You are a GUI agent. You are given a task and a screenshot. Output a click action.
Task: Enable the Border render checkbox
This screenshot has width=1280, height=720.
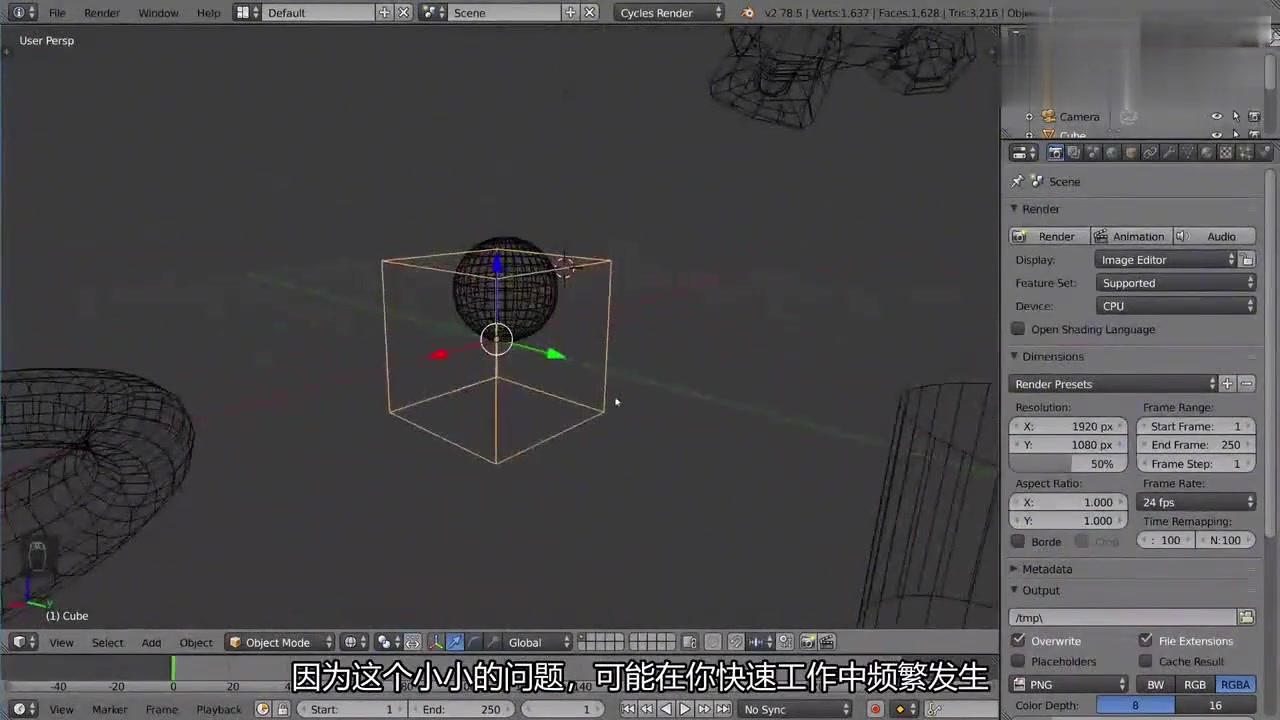(x=1018, y=541)
